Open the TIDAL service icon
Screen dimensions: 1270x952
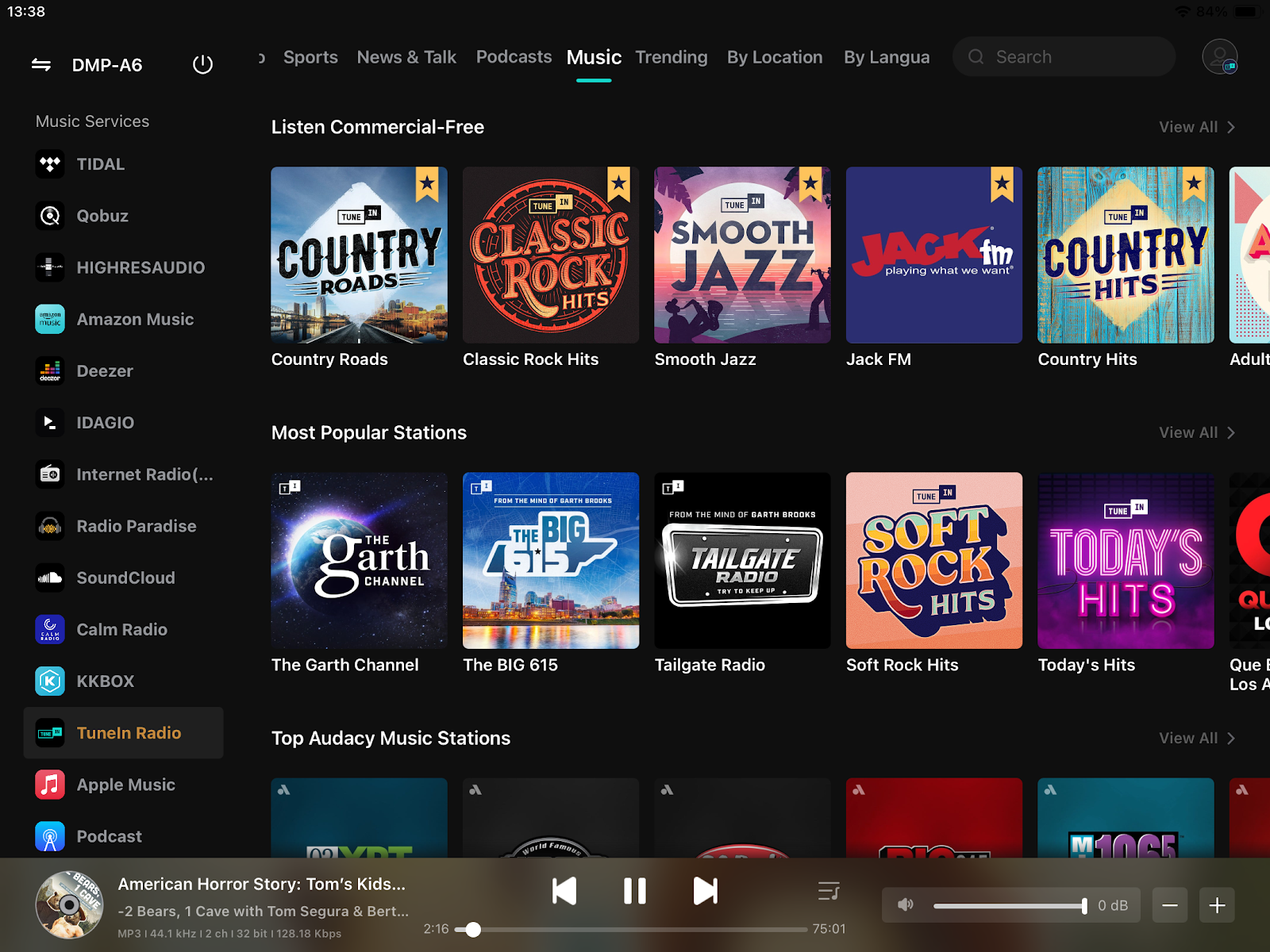pyautogui.click(x=50, y=164)
